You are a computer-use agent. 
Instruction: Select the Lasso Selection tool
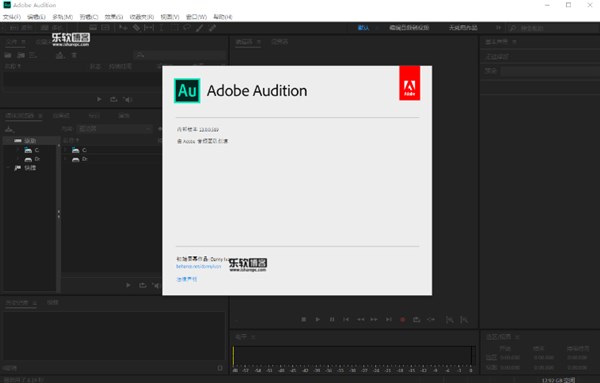(x=187, y=28)
